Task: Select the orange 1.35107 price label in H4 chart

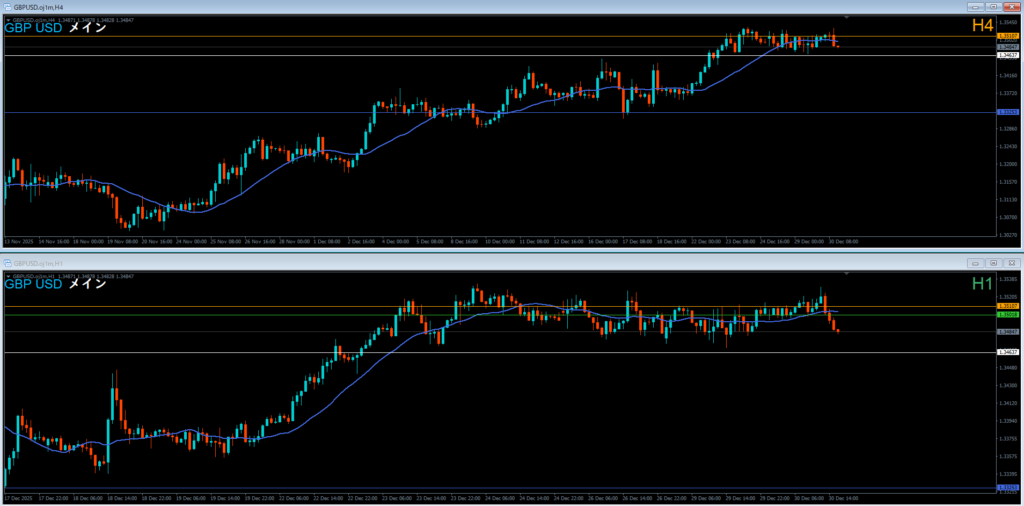Action: (x=1007, y=37)
